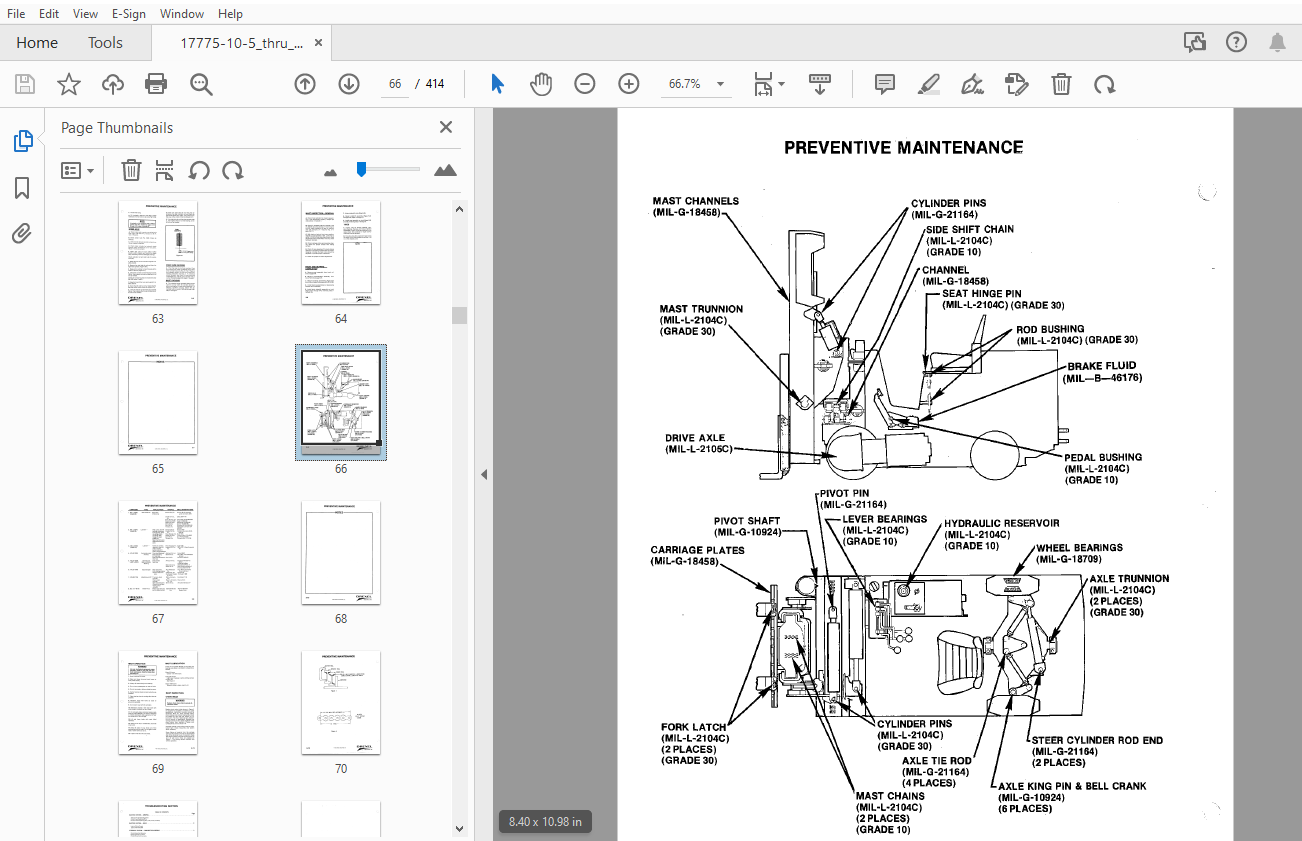The width and height of the screenshot is (1302, 841).
Task: Zoom in with the plus icon
Action: 629,84
